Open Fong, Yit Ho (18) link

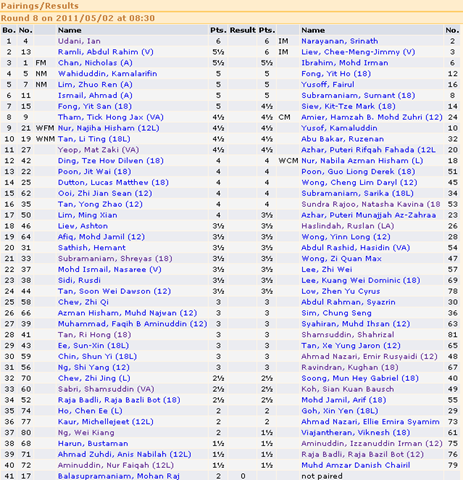click(x=336, y=74)
